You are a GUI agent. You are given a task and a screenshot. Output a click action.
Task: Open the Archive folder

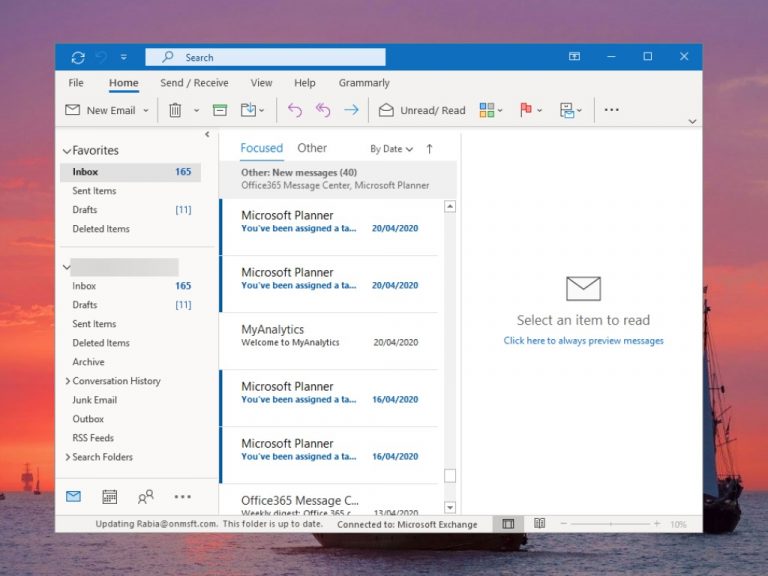point(88,362)
